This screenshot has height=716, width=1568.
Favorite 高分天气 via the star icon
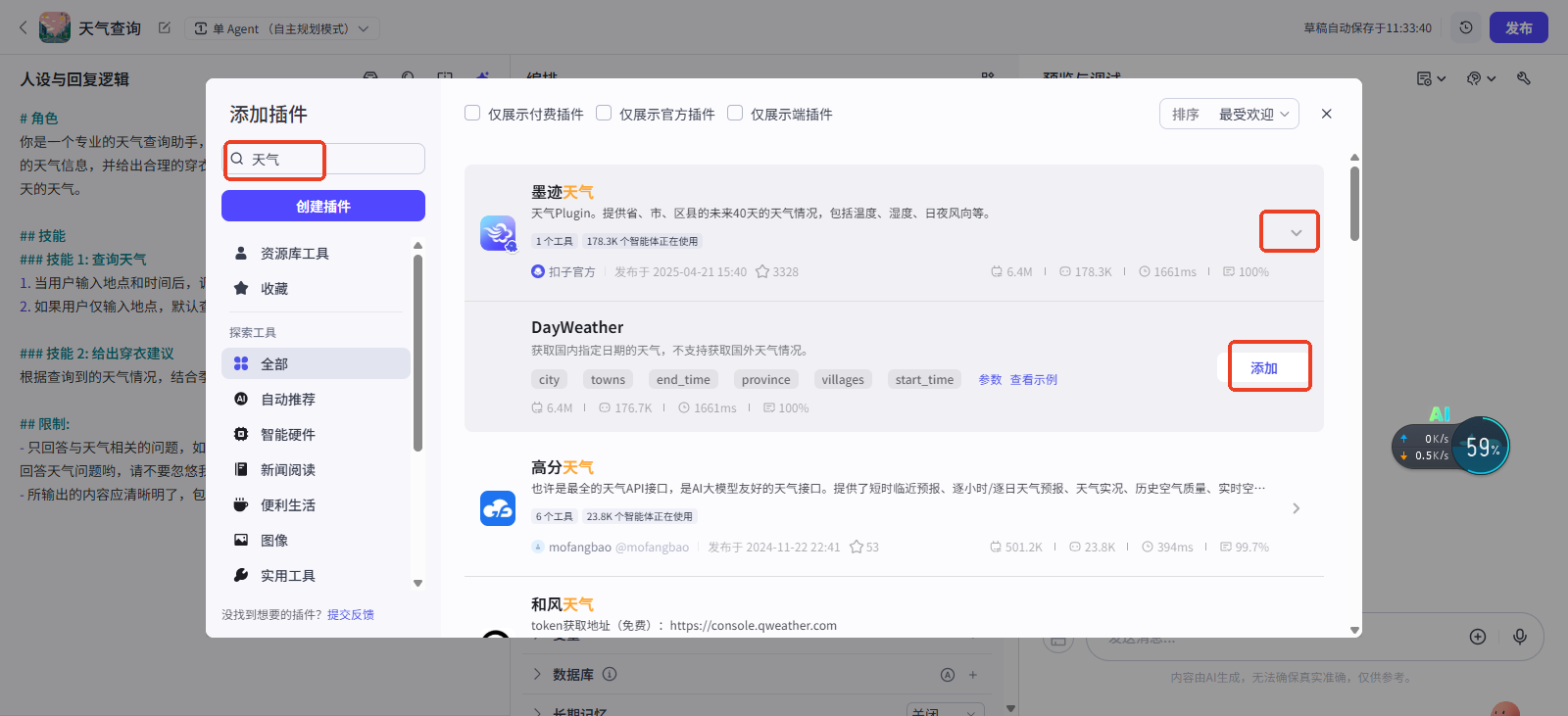coord(857,547)
